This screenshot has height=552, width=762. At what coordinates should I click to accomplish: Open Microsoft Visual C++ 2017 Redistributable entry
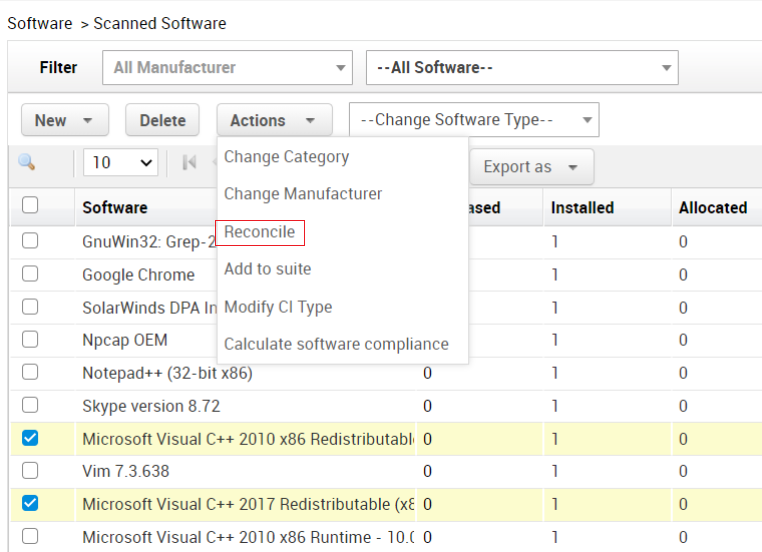point(248,504)
